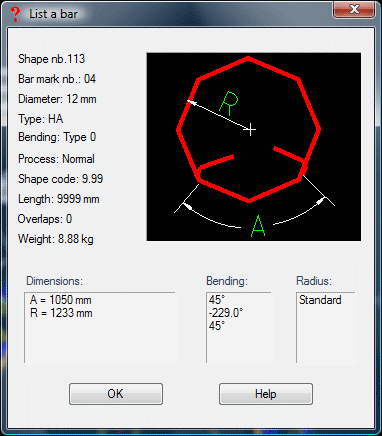
Task: Click the Diameter: 12 mm label
Action: [x=57, y=99]
